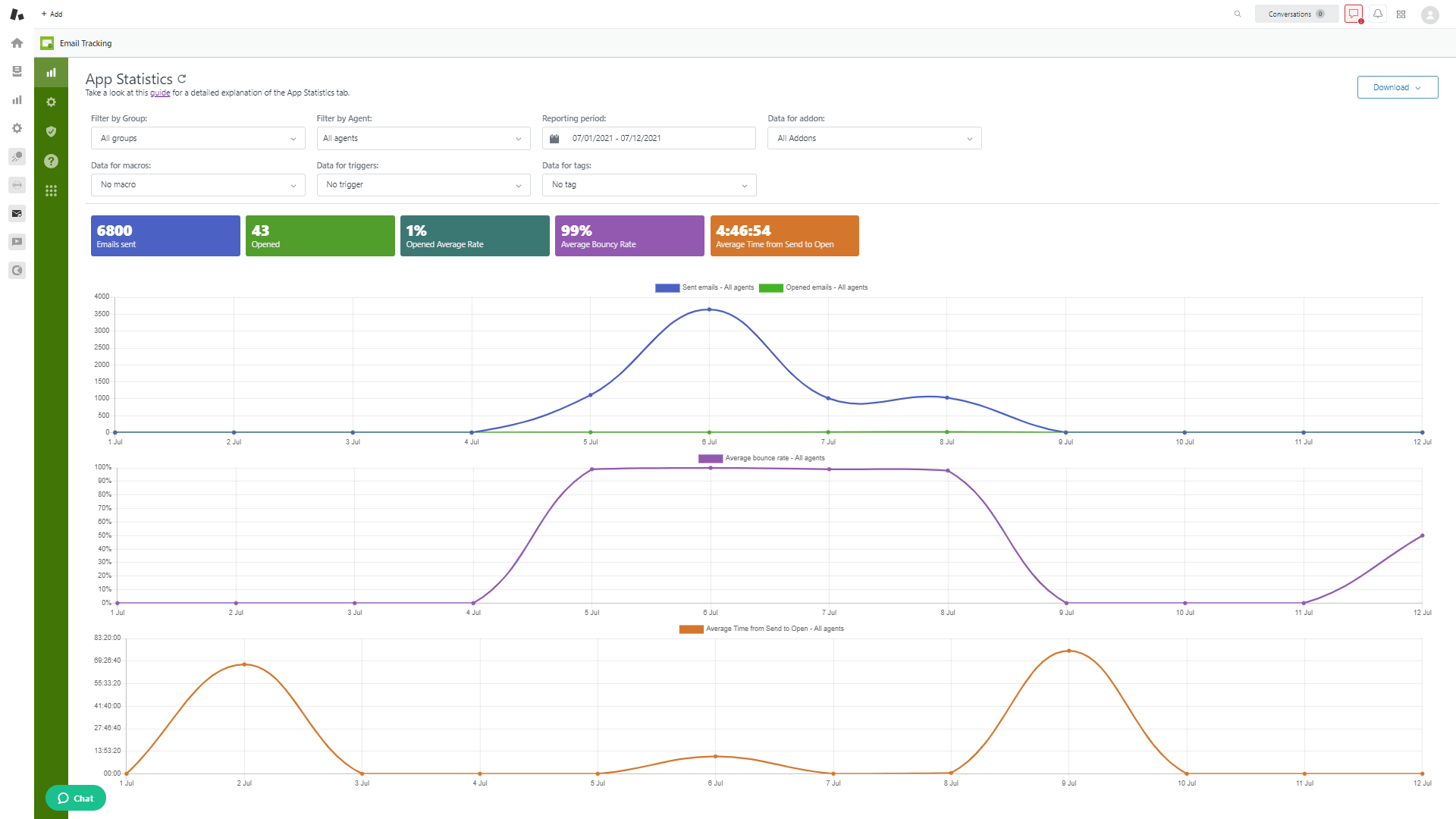The width and height of the screenshot is (1456, 819).
Task: Open the Conversations tab in the top bar
Action: 1296,14
